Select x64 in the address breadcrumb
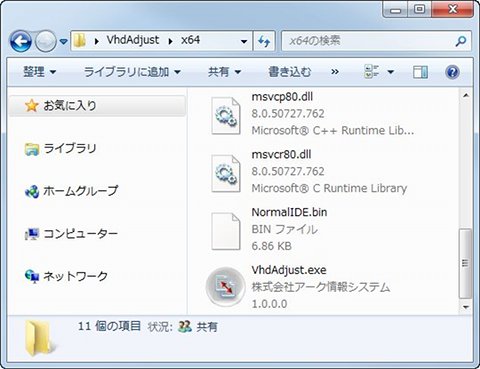The height and width of the screenshot is (369, 480). (190, 40)
